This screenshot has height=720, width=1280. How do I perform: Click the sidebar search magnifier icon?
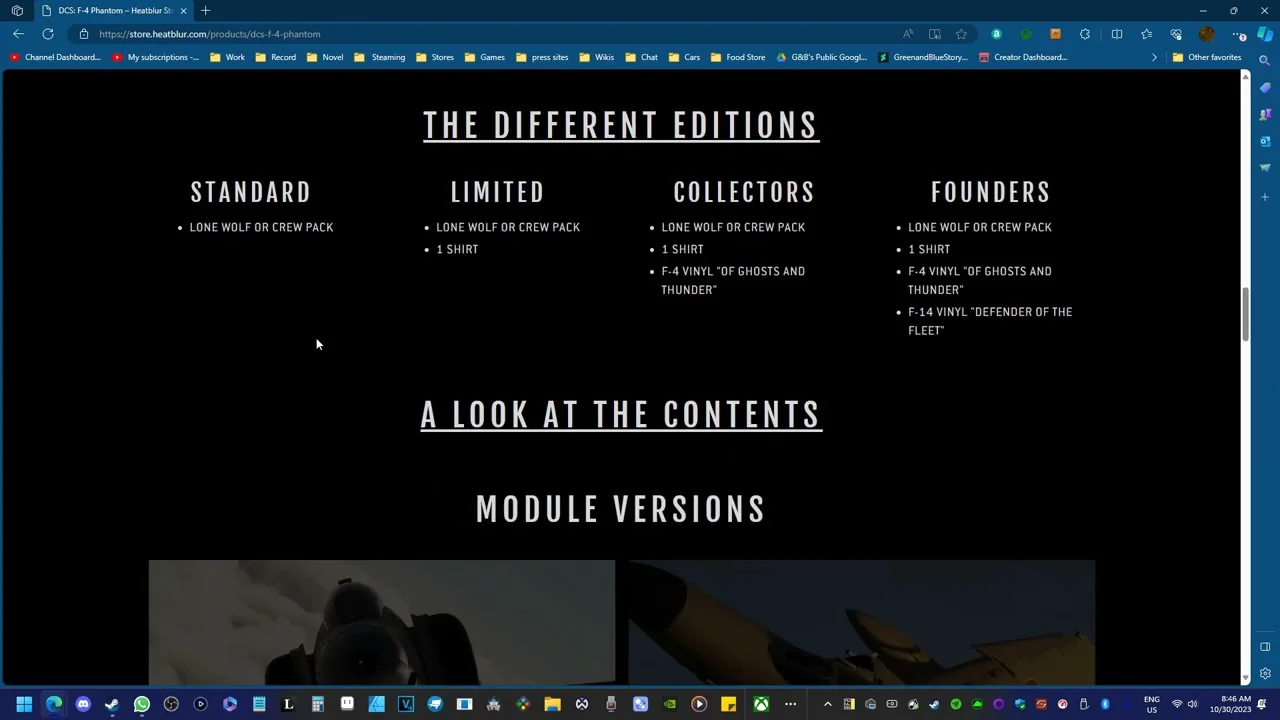[x=1265, y=61]
